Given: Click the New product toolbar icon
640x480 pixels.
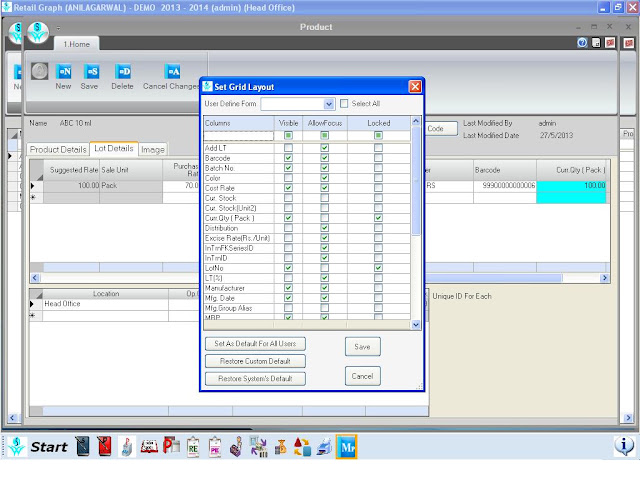Looking at the screenshot, I should [x=64, y=72].
